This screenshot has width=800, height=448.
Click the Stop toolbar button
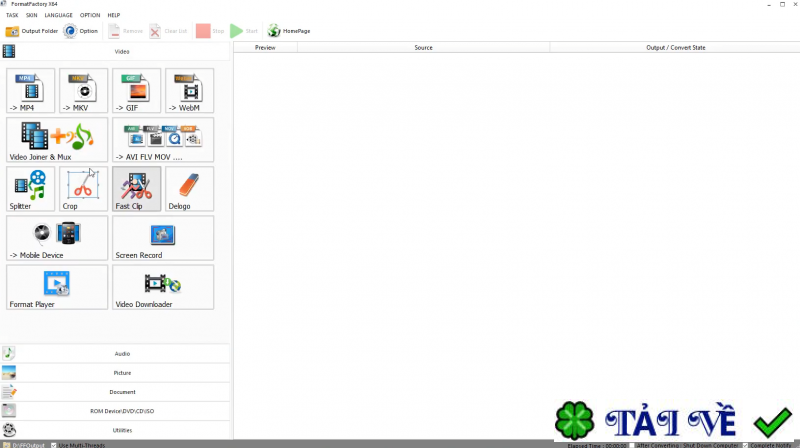tap(210, 31)
